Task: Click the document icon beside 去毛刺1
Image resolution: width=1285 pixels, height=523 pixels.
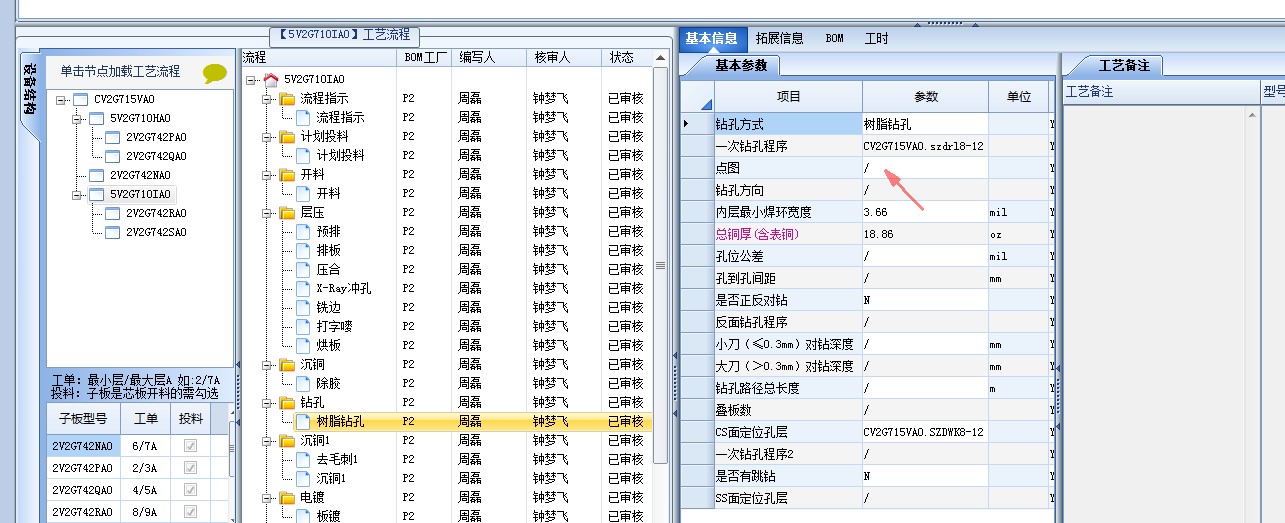Action: (x=304, y=459)
